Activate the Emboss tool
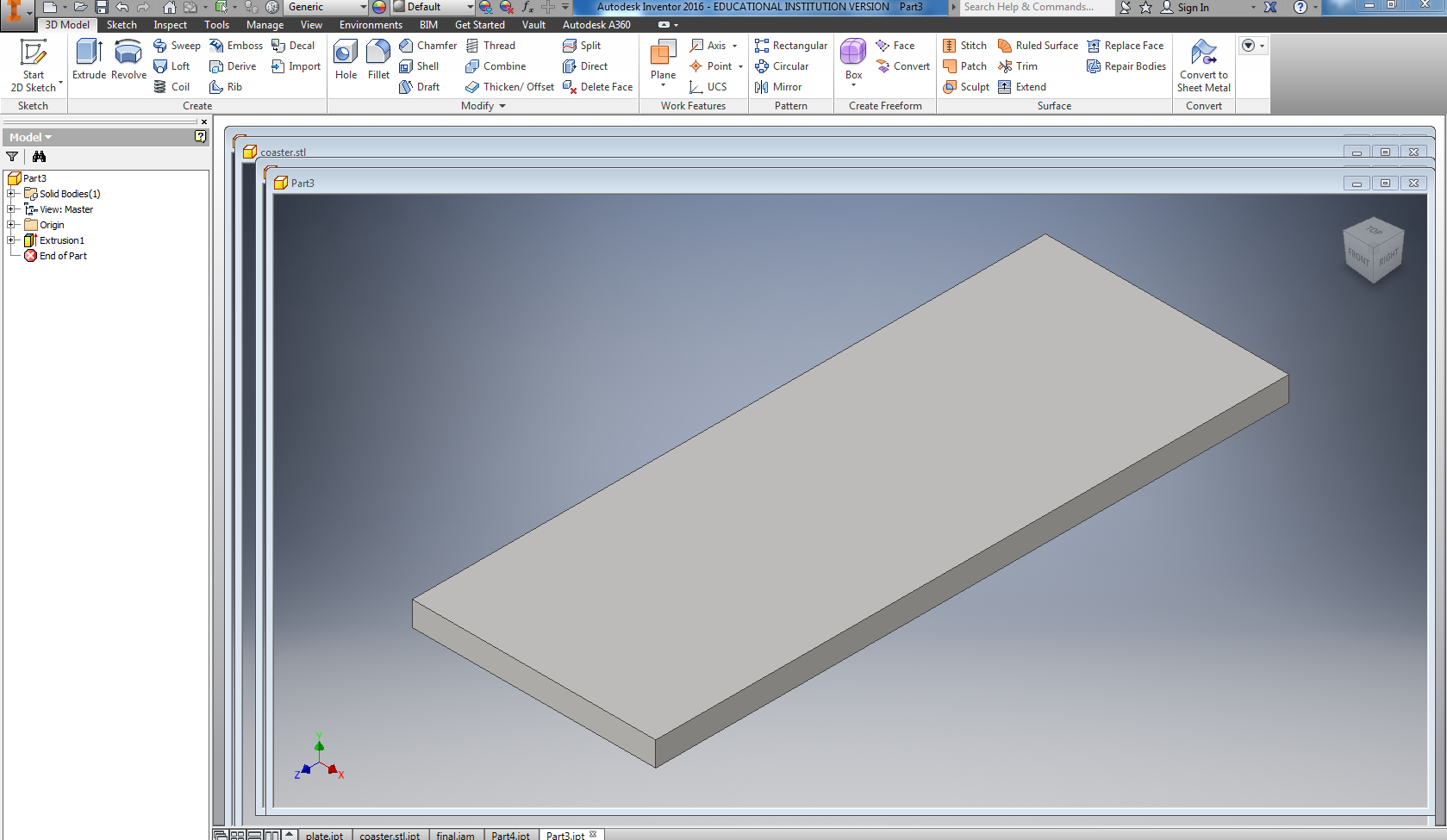Image resolution: width=1447 pixels, height=840 pixels. pyautogui.click(x=235, y=46)
